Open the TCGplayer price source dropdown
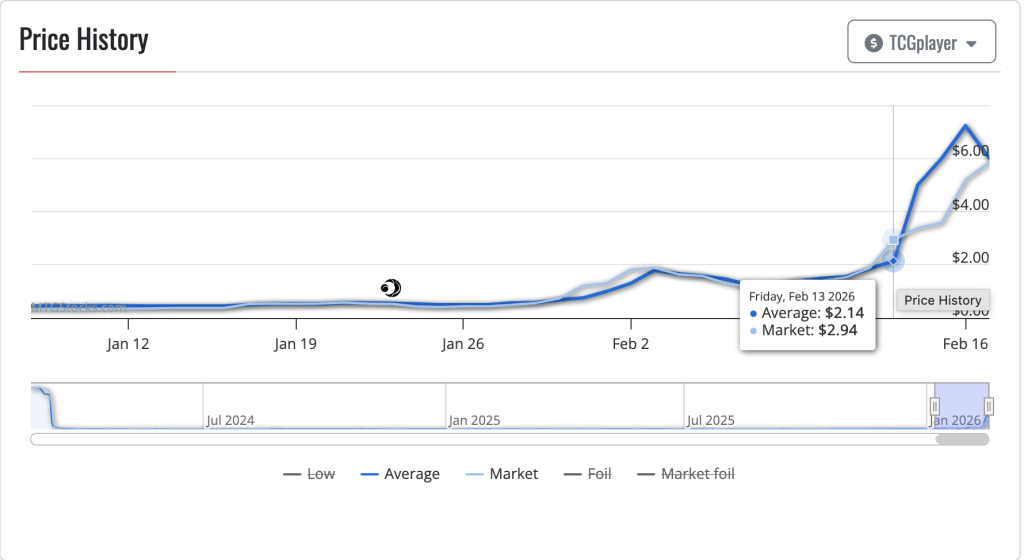This screenshot has height=560, width=1024. click(921, 42)
